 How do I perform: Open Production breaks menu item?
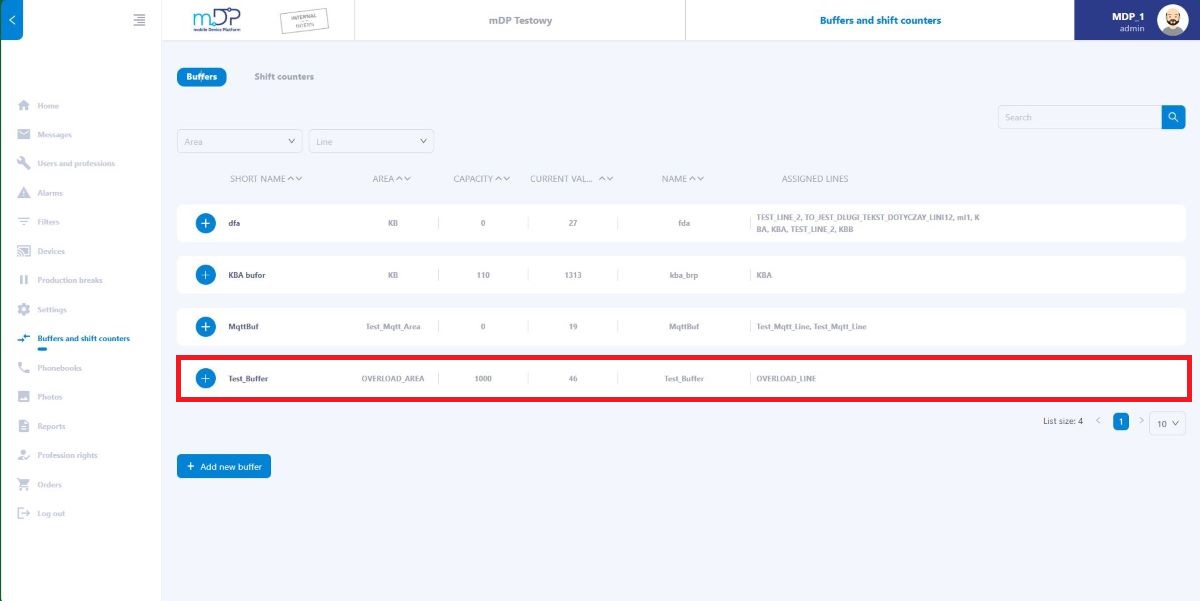click(70, 280)
